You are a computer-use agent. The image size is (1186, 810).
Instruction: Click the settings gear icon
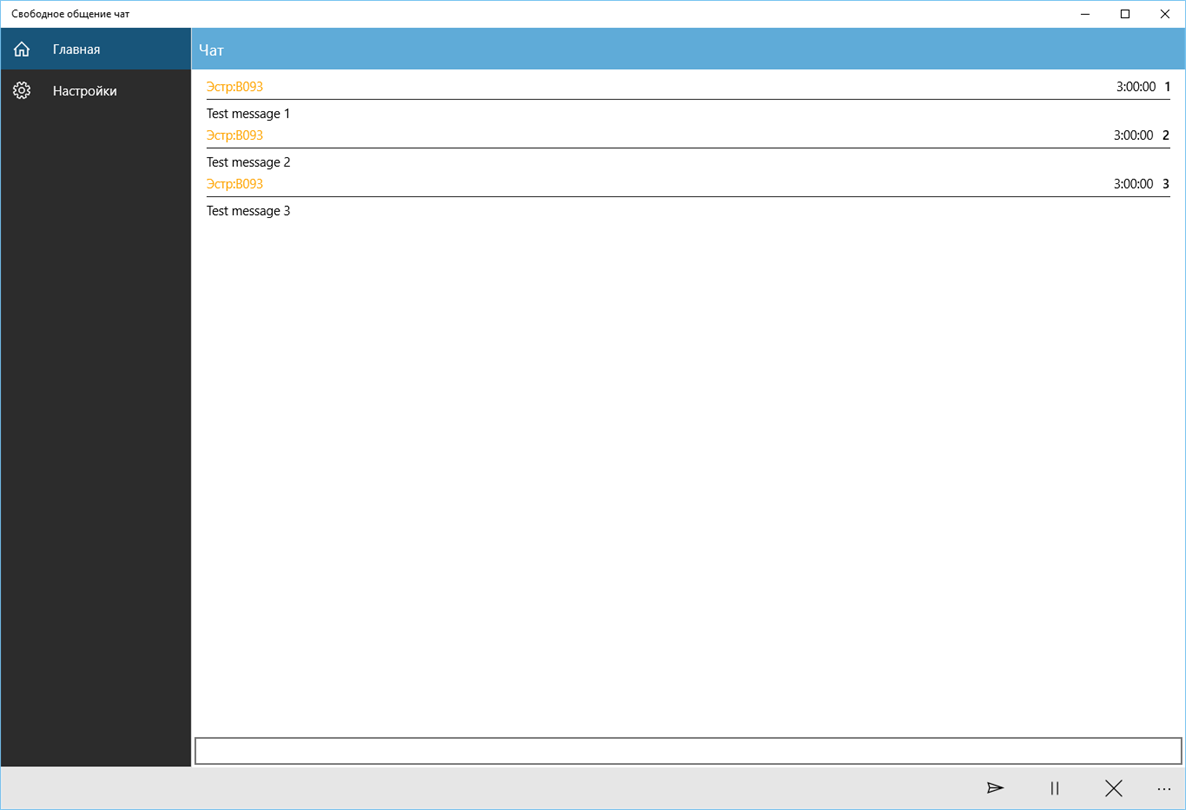pos(21,91)
